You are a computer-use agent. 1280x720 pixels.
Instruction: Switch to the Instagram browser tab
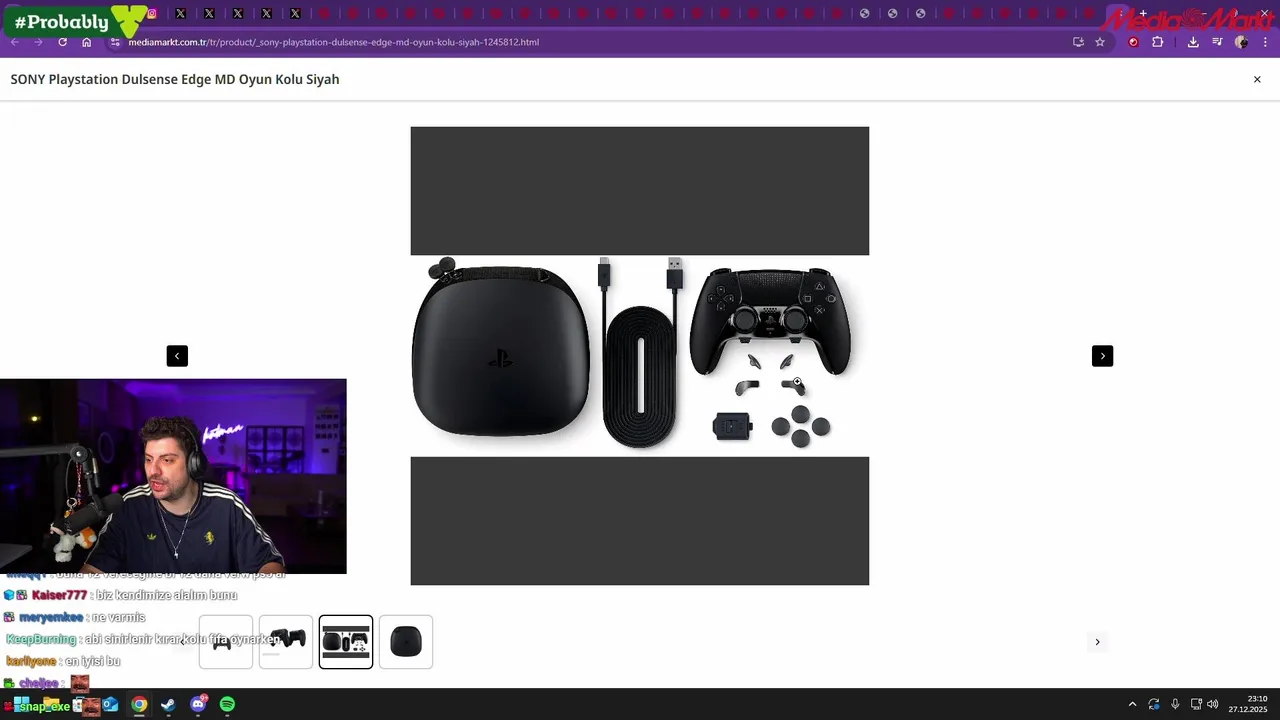coord(152,14)
